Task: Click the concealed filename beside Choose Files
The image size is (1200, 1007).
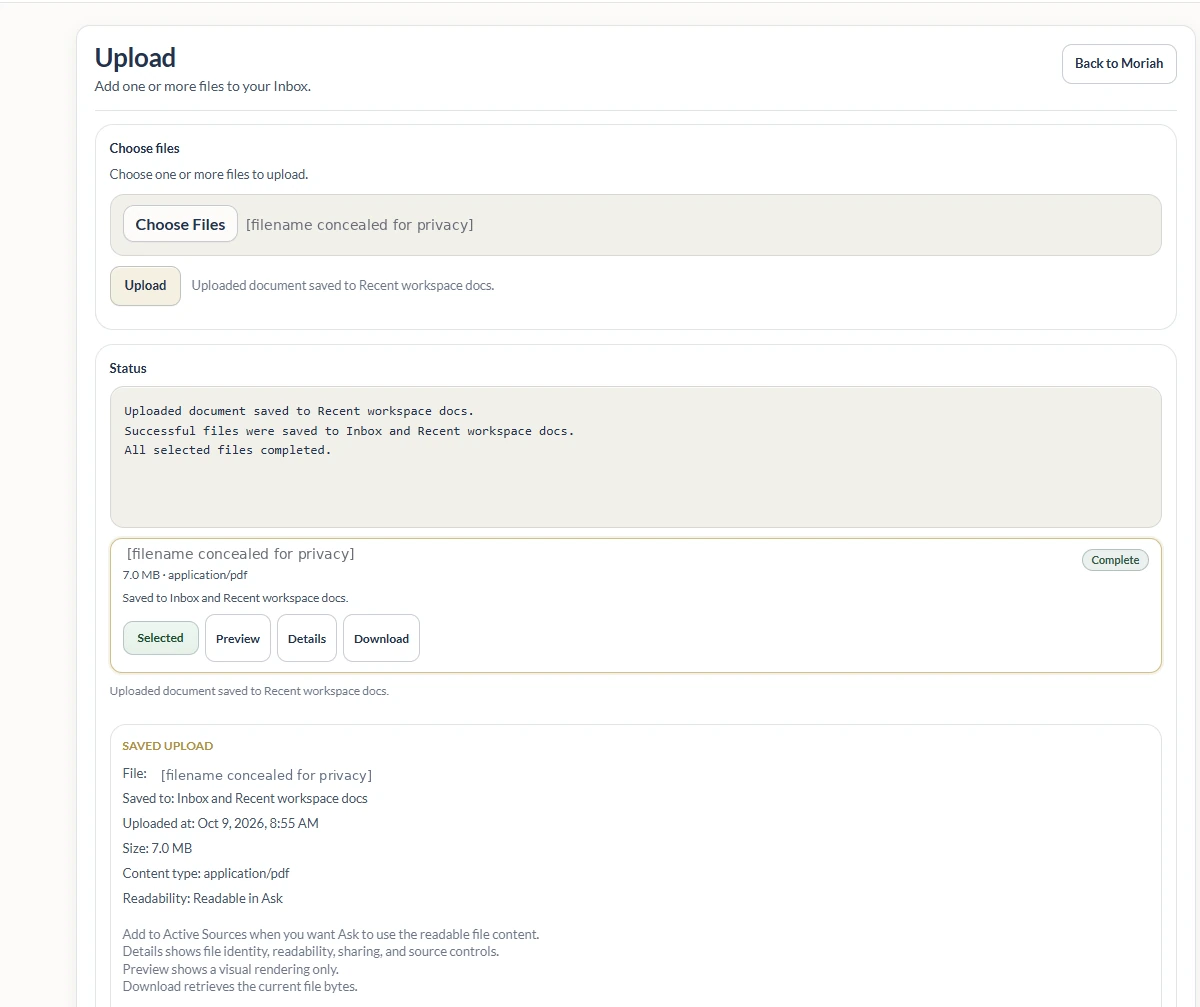Action: point(360,225)
